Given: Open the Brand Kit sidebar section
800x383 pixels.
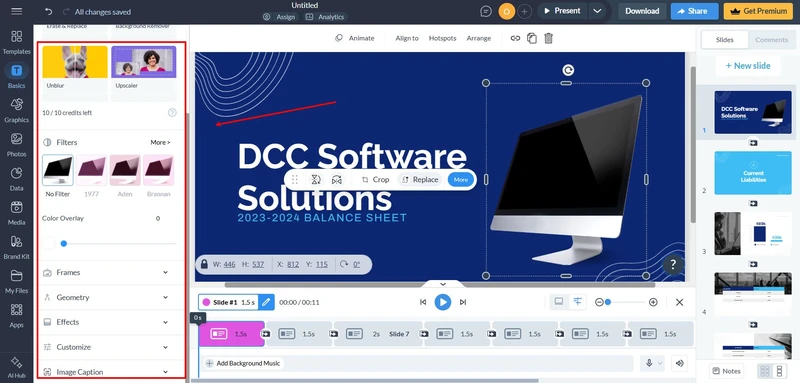Looking at the screenshot, I should point(16,247).
